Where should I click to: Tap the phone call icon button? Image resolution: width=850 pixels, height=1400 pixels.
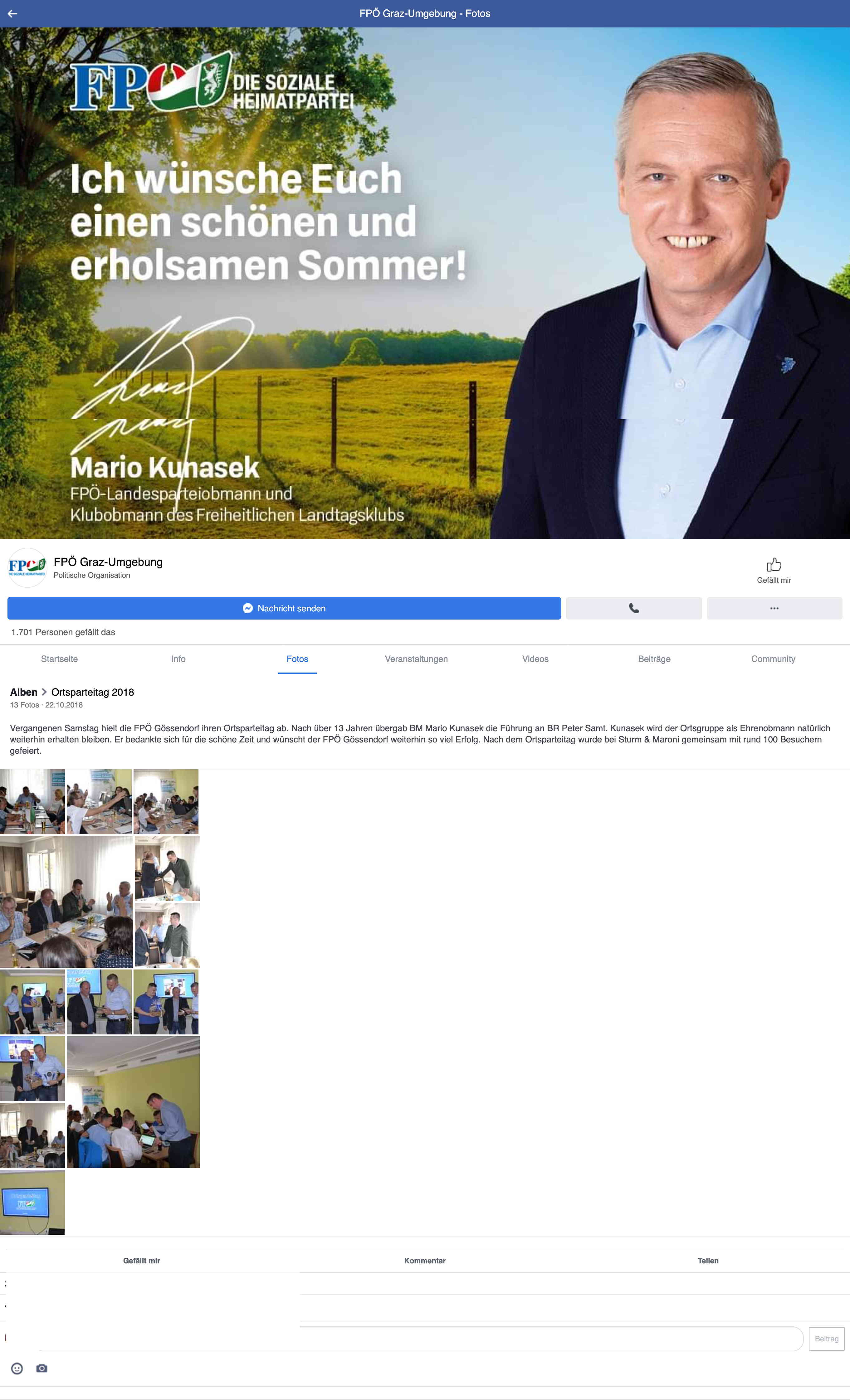click(633, 609)
